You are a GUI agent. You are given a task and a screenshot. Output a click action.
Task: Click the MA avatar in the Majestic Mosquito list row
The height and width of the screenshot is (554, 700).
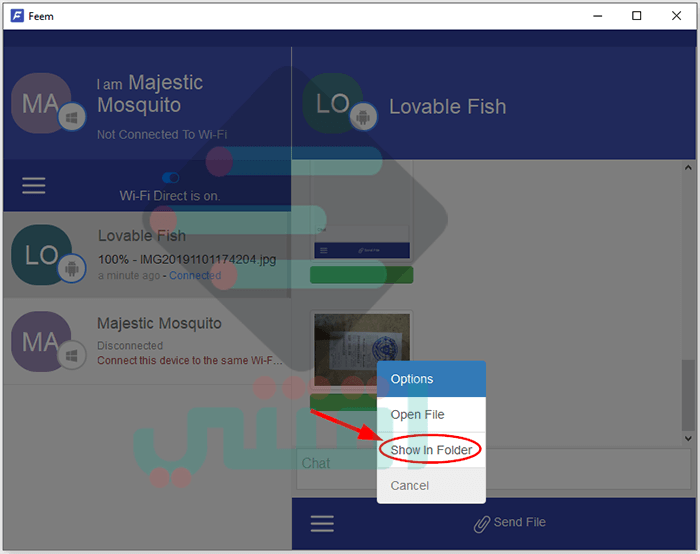41,342
